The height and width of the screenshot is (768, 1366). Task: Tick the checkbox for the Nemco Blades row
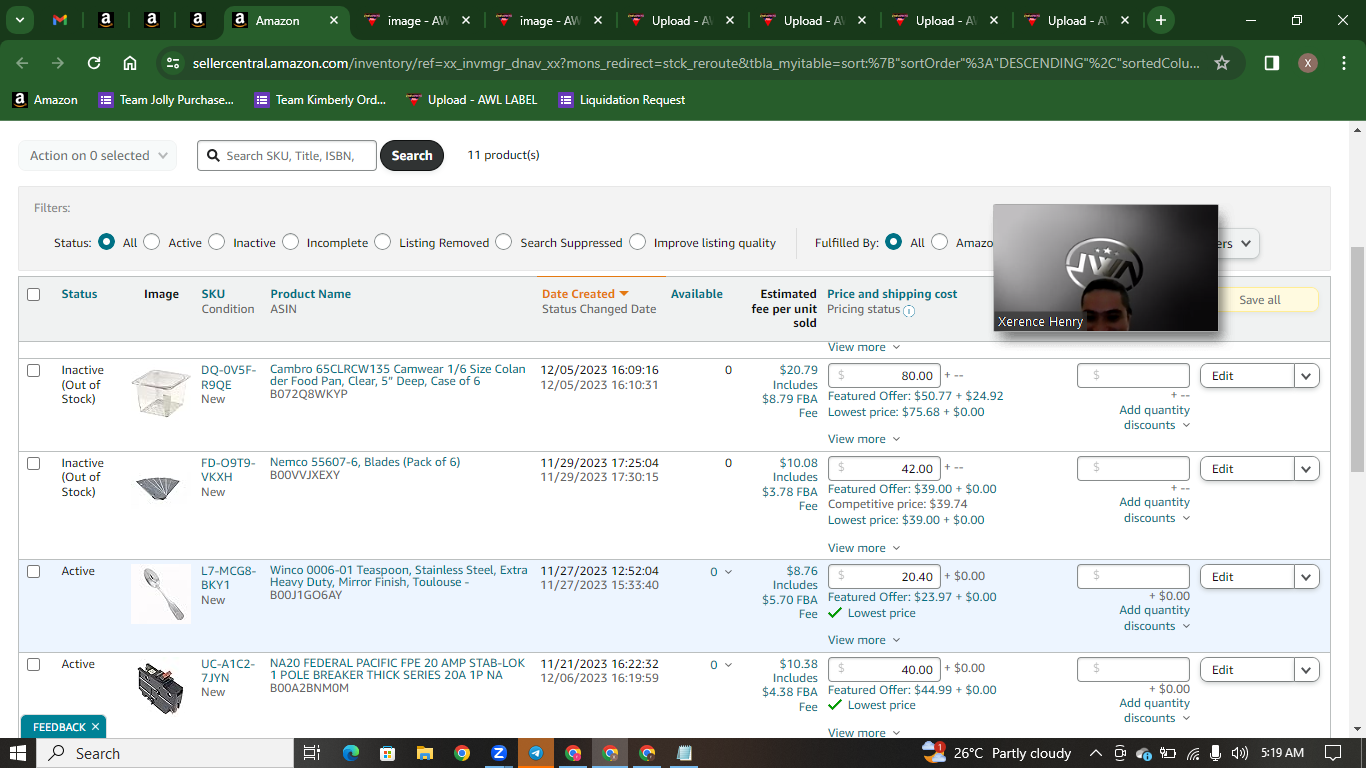click(x=34, y=463)
